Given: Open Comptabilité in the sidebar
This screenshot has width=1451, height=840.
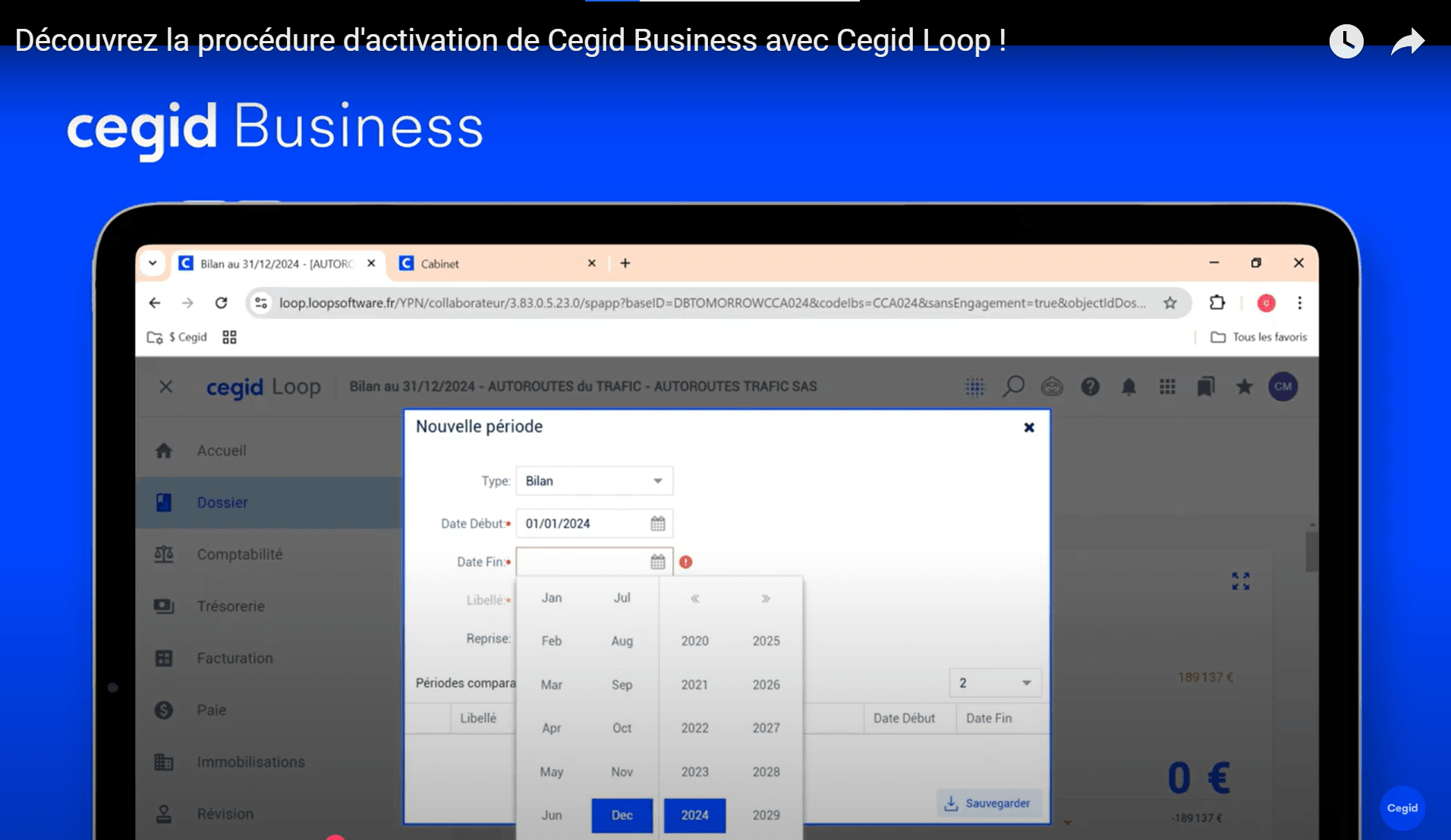Looking at the screenshot, I should (x=269, y=555).
